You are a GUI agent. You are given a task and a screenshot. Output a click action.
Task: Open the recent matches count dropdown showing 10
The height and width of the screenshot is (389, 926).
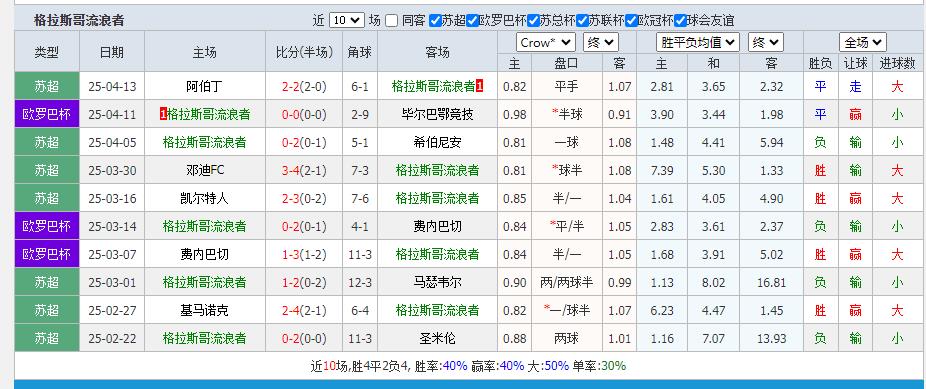click(x=346, y=20)
